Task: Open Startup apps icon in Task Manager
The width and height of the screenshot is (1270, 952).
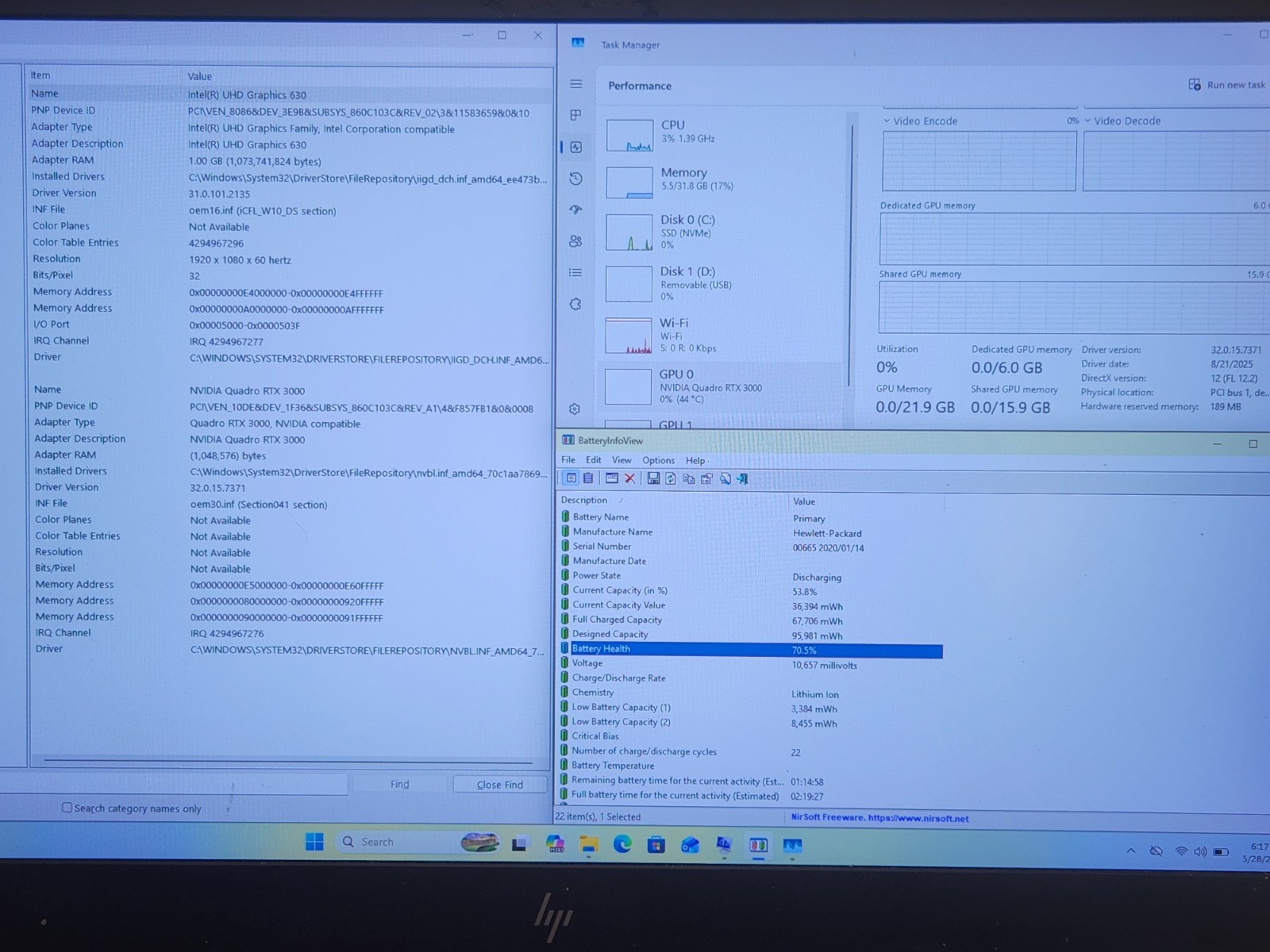Action: pos(576,209)
